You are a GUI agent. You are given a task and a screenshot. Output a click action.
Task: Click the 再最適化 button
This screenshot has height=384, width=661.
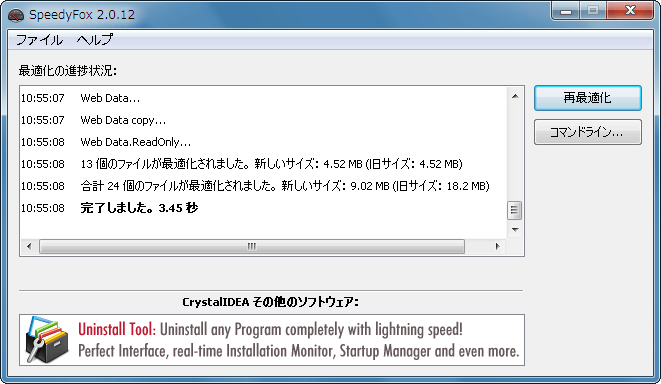[588, 98]
